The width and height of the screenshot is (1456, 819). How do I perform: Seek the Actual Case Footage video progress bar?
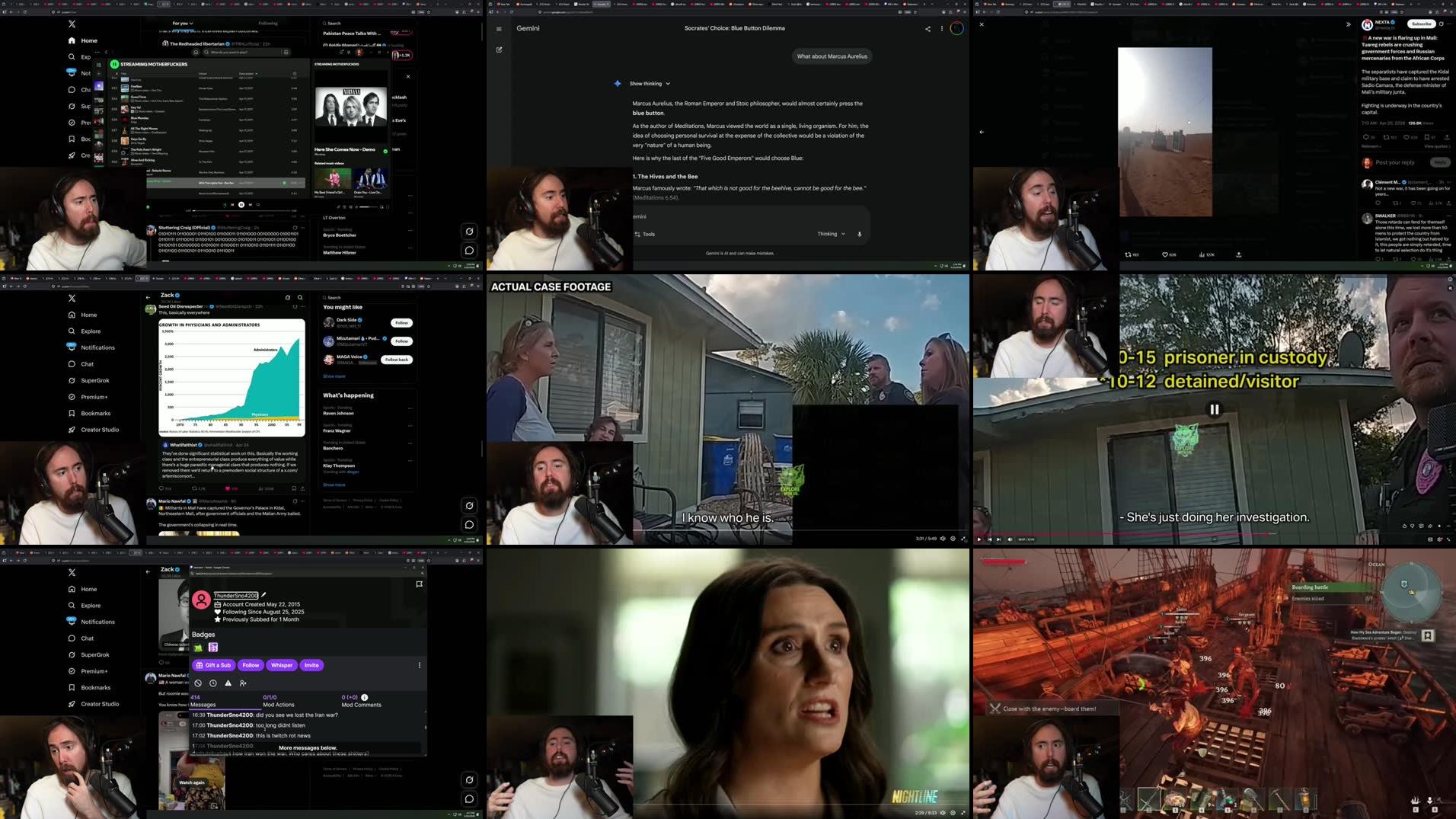800,530
